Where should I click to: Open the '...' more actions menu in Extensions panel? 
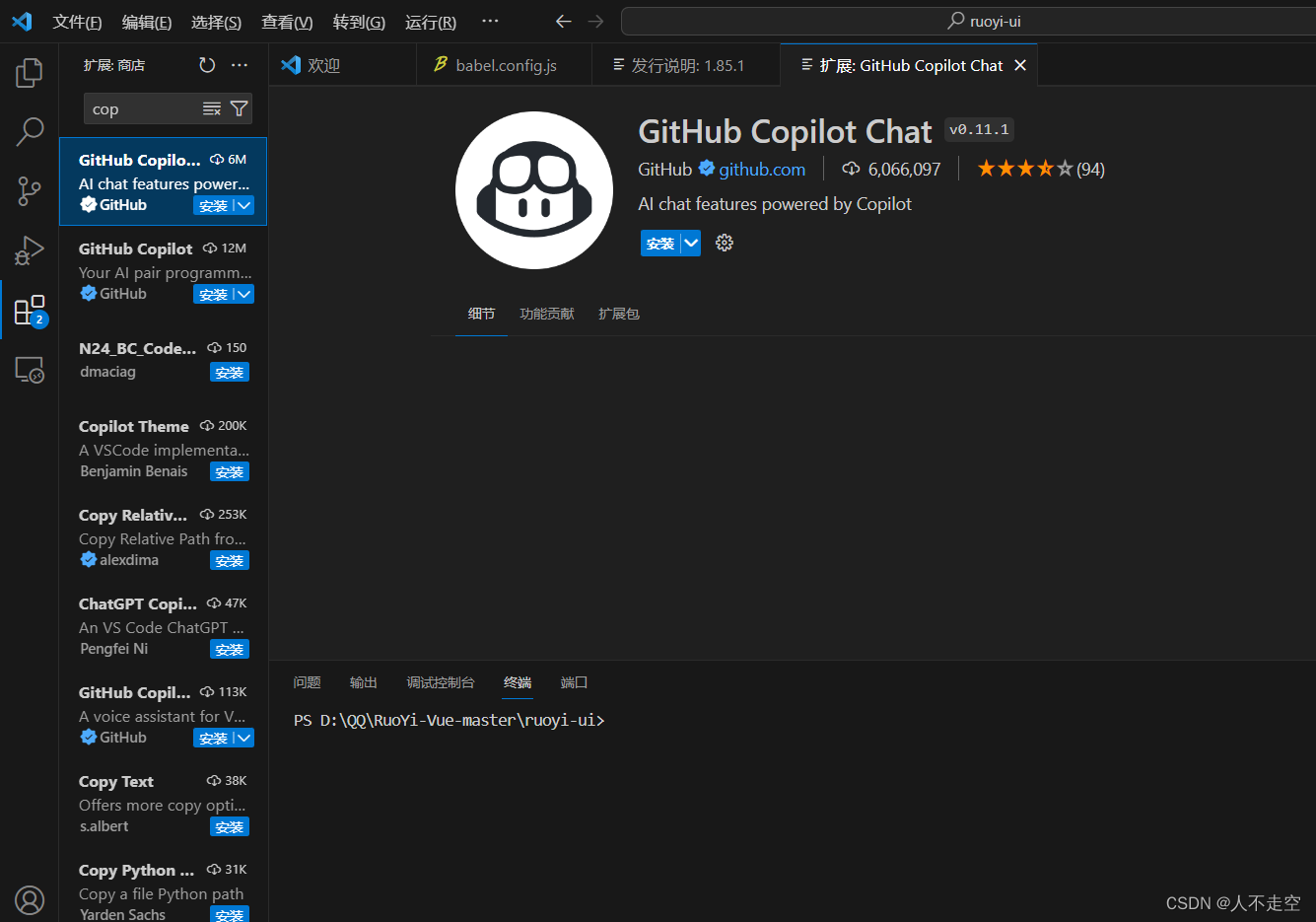pyautogui.click(x=239, y=64)
